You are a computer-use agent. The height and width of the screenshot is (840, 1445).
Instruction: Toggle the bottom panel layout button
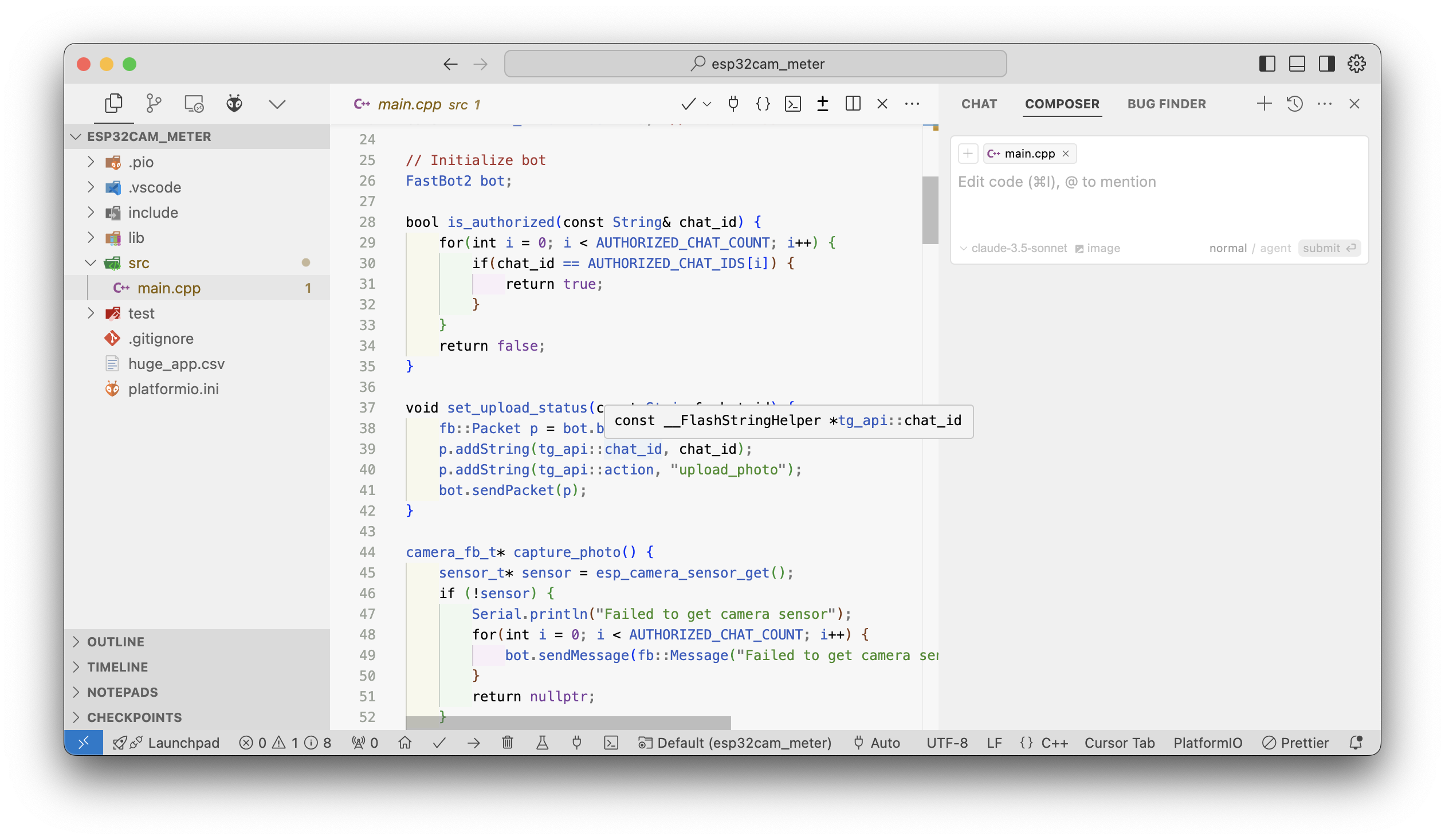(x=1297, y=64)
